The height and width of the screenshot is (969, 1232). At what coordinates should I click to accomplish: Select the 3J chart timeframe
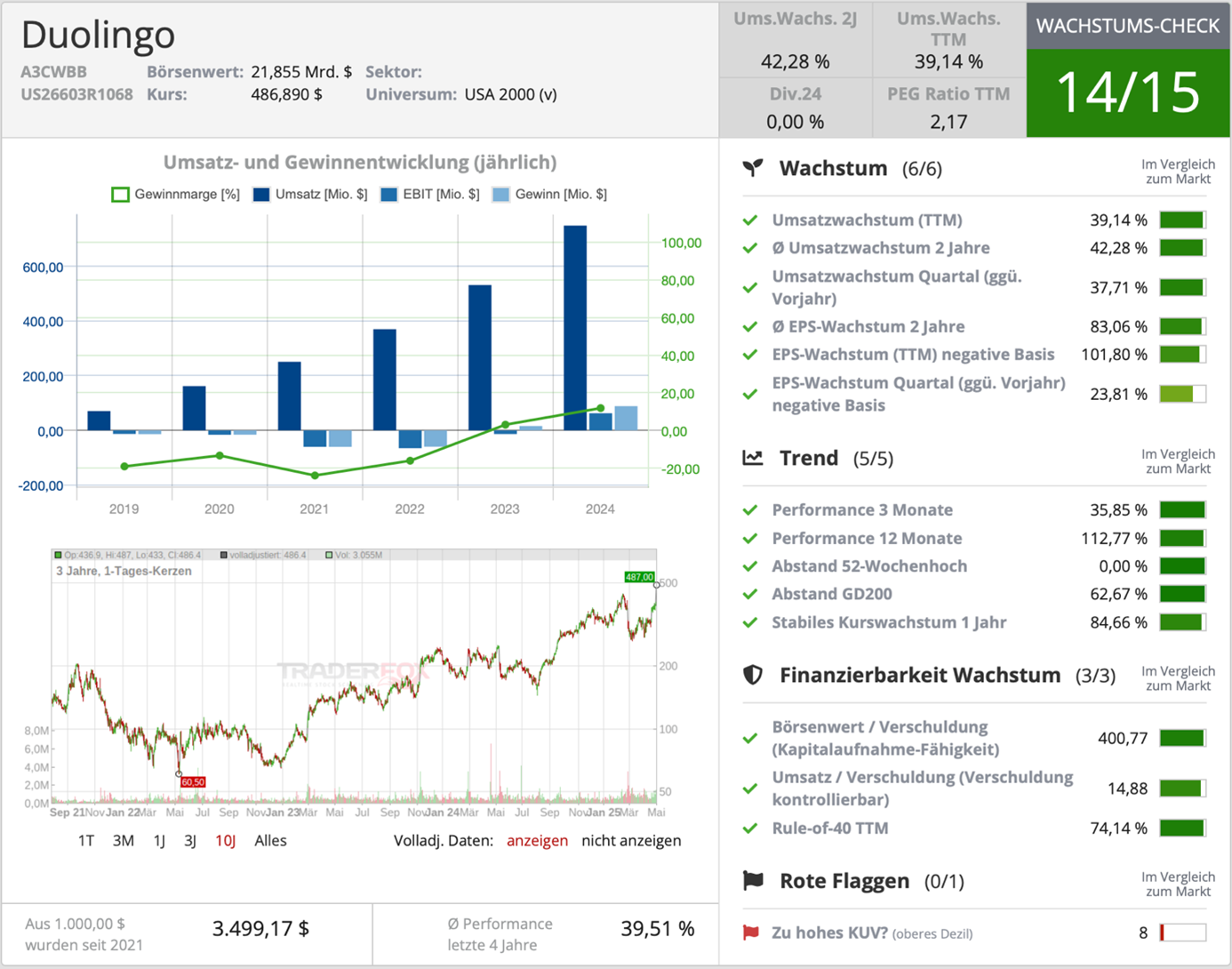[190, 840]
